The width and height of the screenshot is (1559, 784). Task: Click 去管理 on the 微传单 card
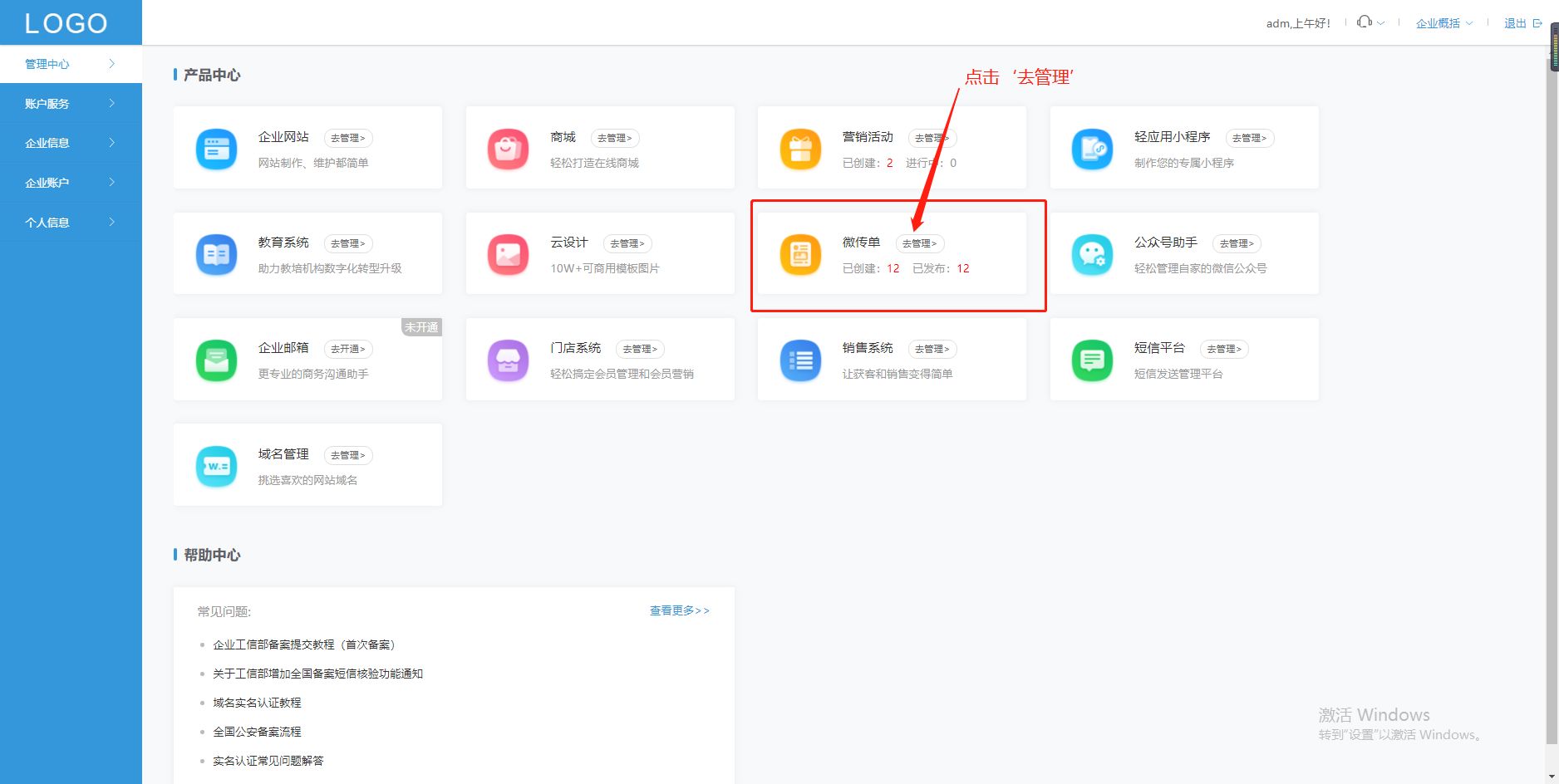pos(920,243)
